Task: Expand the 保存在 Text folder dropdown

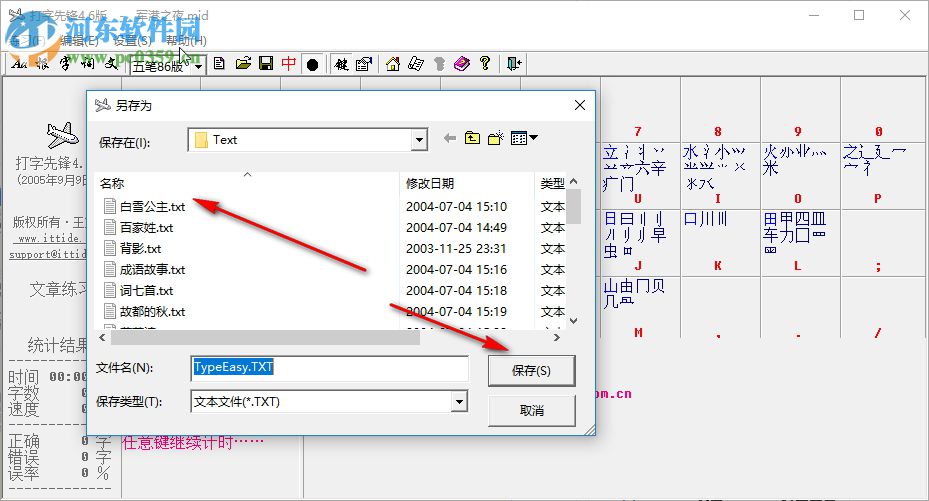Action: tap(419, 140)
